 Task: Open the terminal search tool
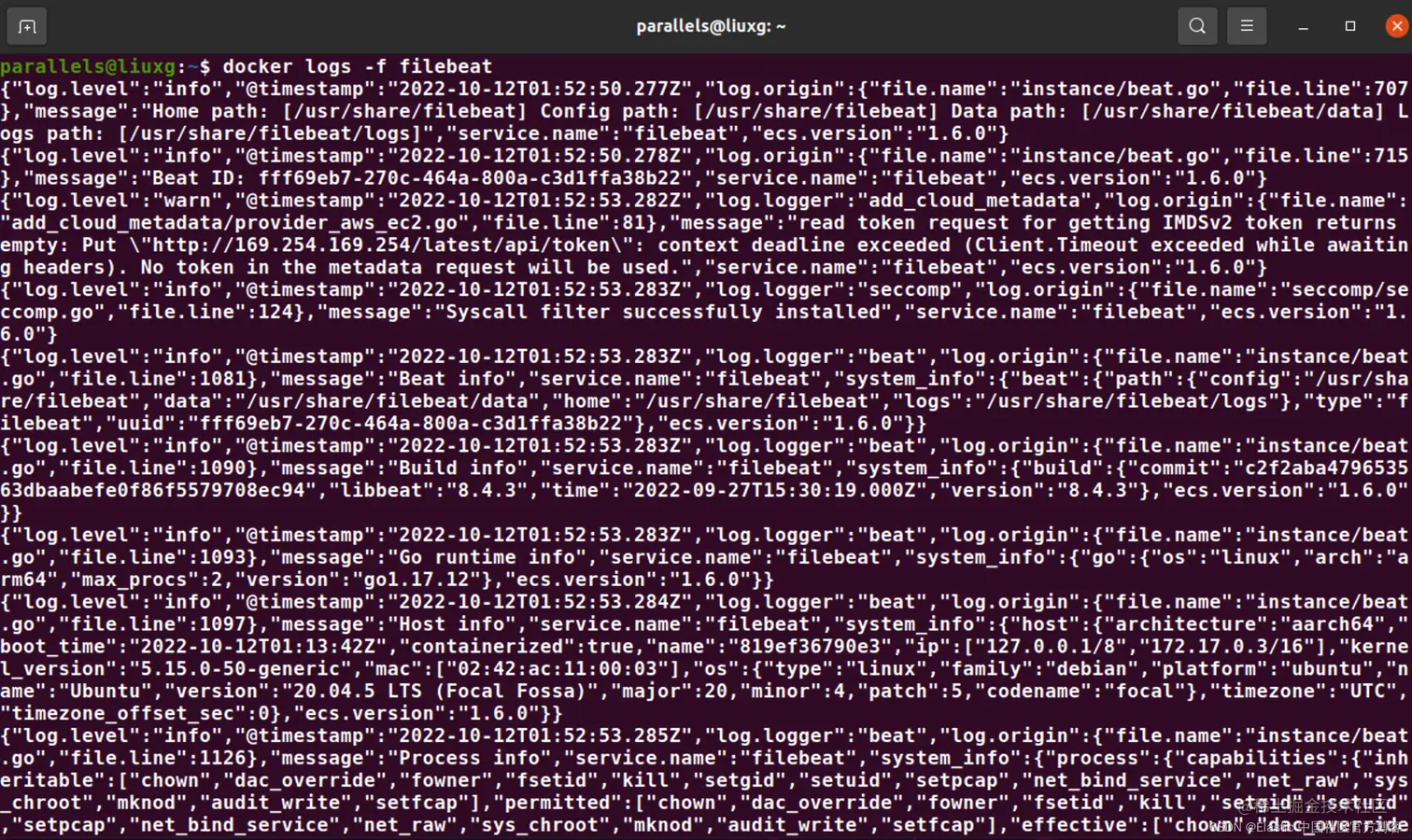tap(1197, 26)
